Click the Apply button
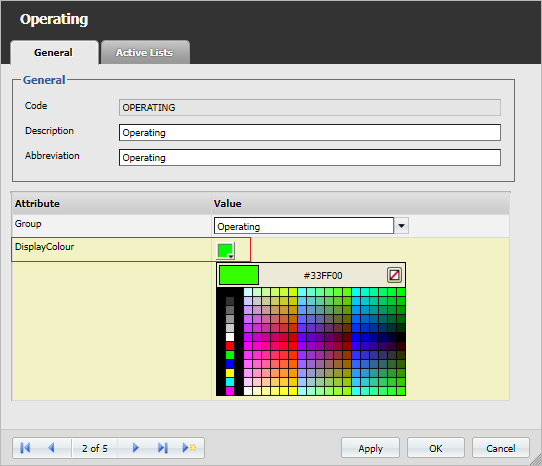The width and height of the screenshot is (542, 466). point(370,448)
